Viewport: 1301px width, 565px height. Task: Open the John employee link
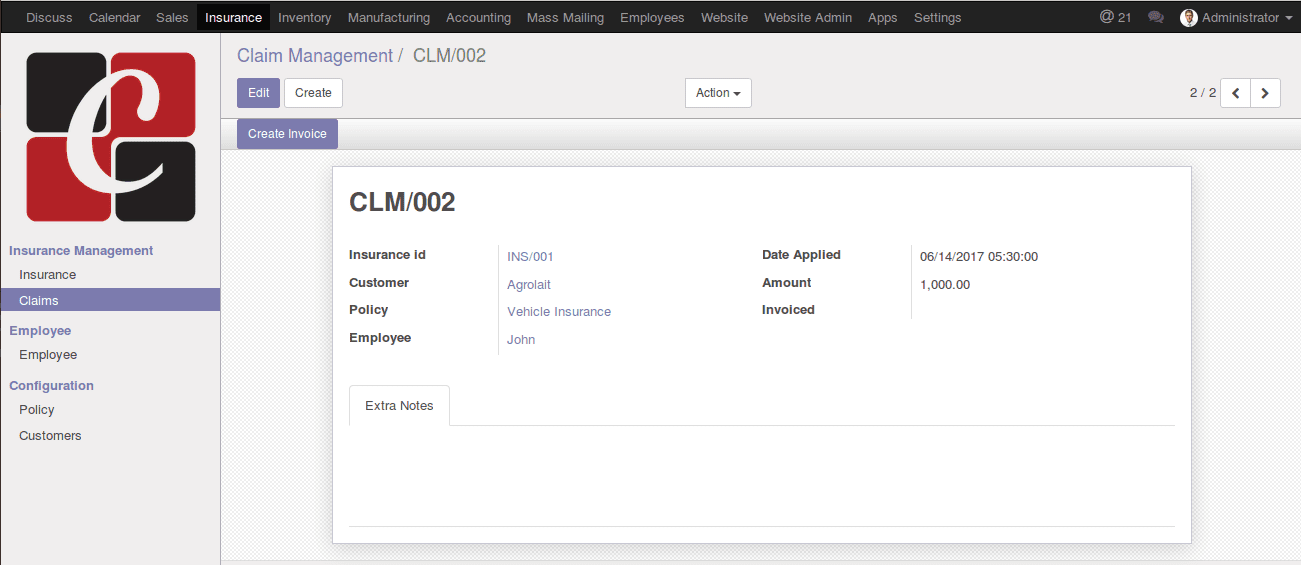pyautogui.click(x=521, y=340)
